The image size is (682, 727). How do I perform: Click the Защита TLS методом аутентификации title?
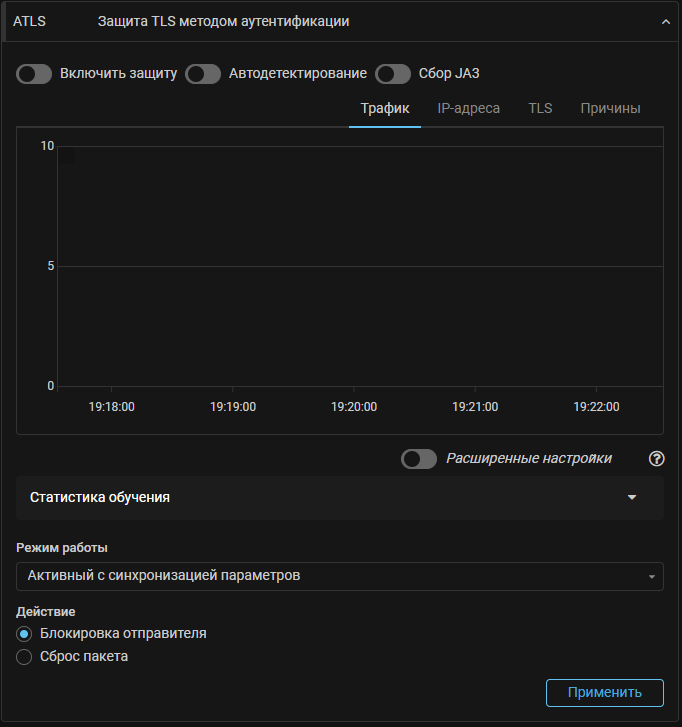(223, 21)
